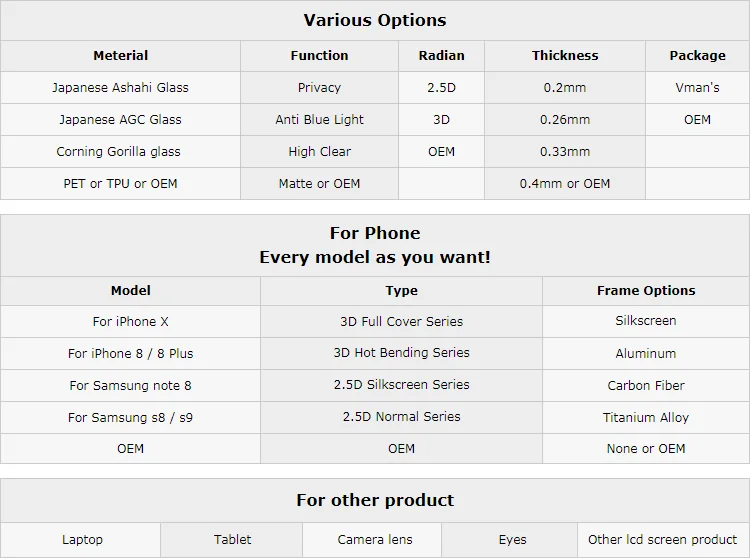Select the Privacy function cell

click(x=319, y=88)
